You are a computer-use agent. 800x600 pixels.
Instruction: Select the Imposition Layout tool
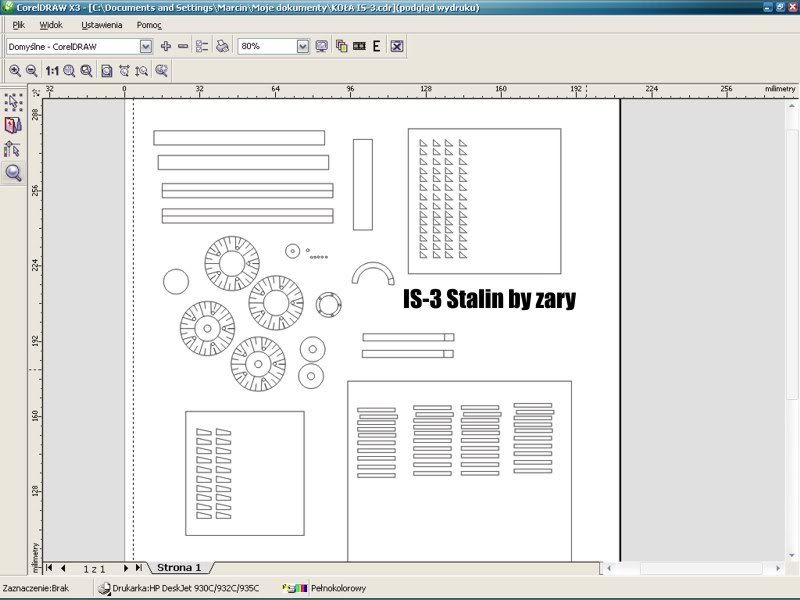click(x=13, y=125)
